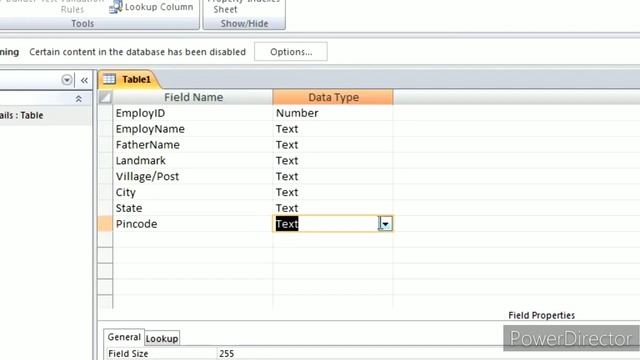The height and width of the screenshot is (360, 640).
Task: Click the Data Type column header
Action: coord(333,97)
